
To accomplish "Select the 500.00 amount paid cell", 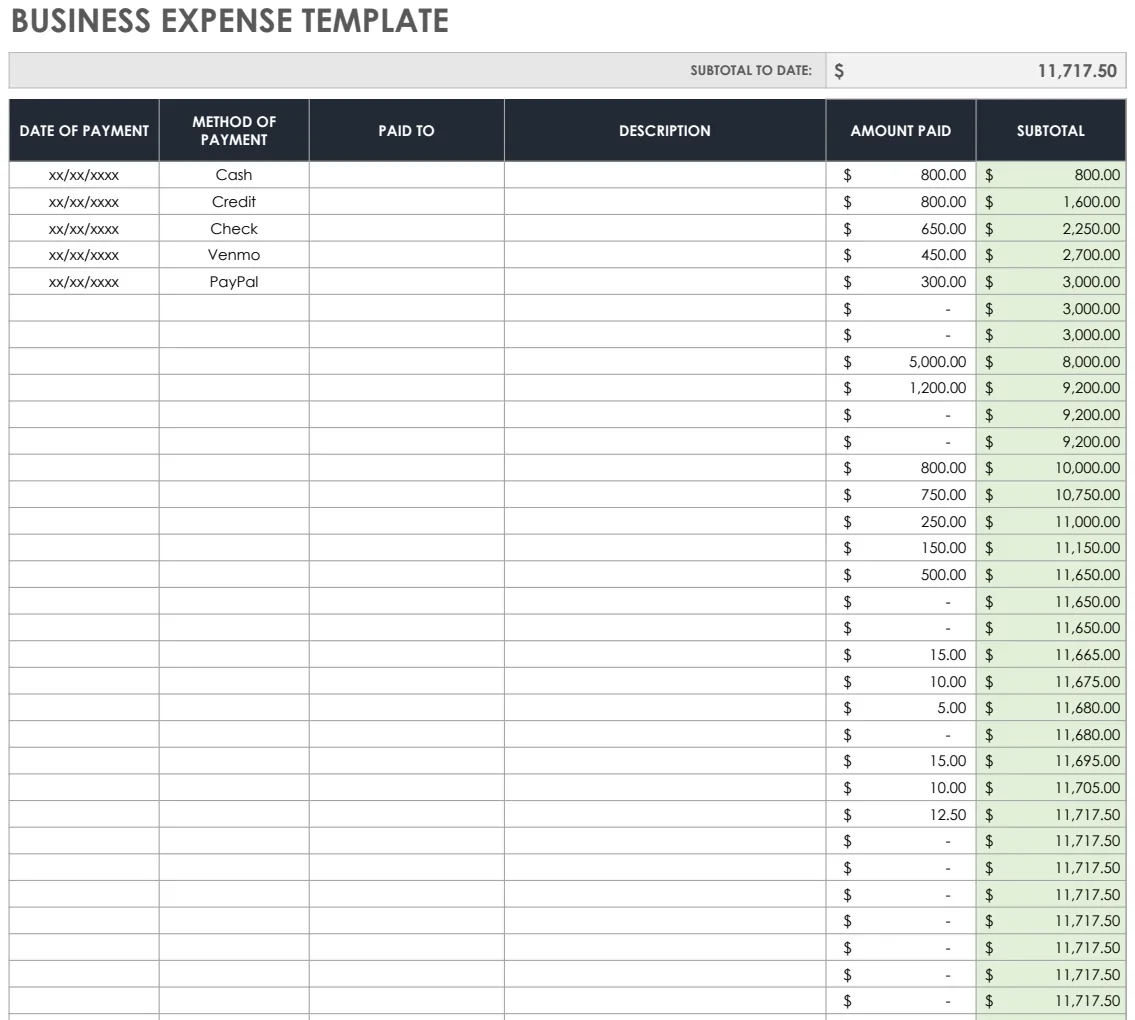I will tap(900, 575).
